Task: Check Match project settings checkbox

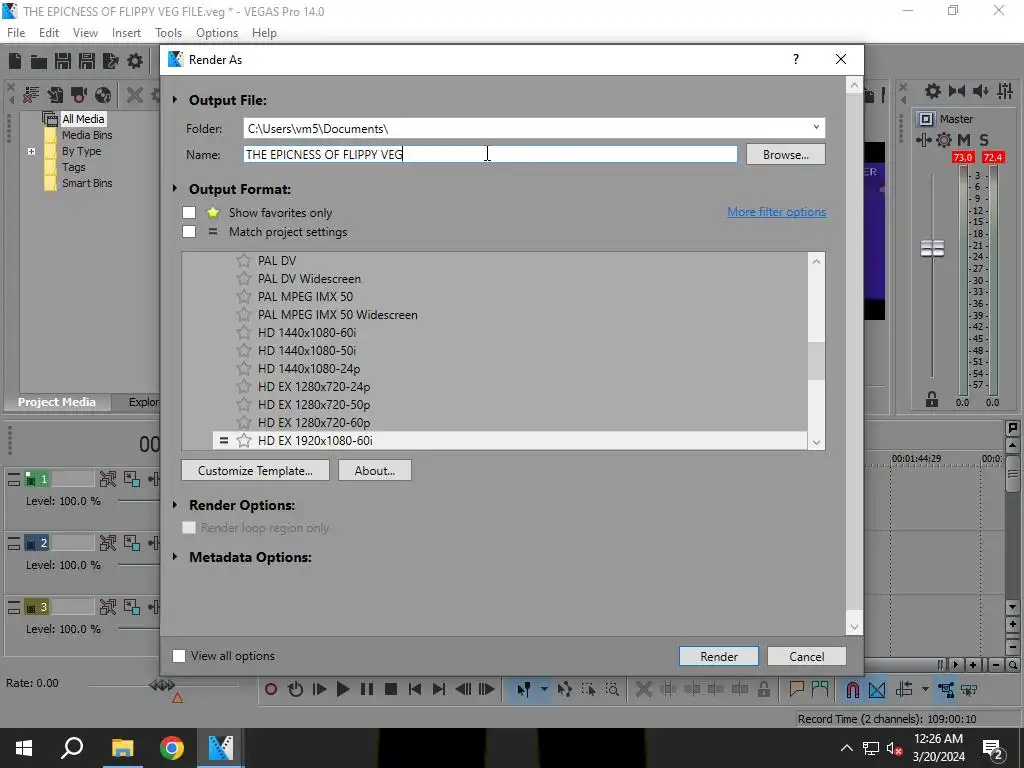Action: (189, 231)
